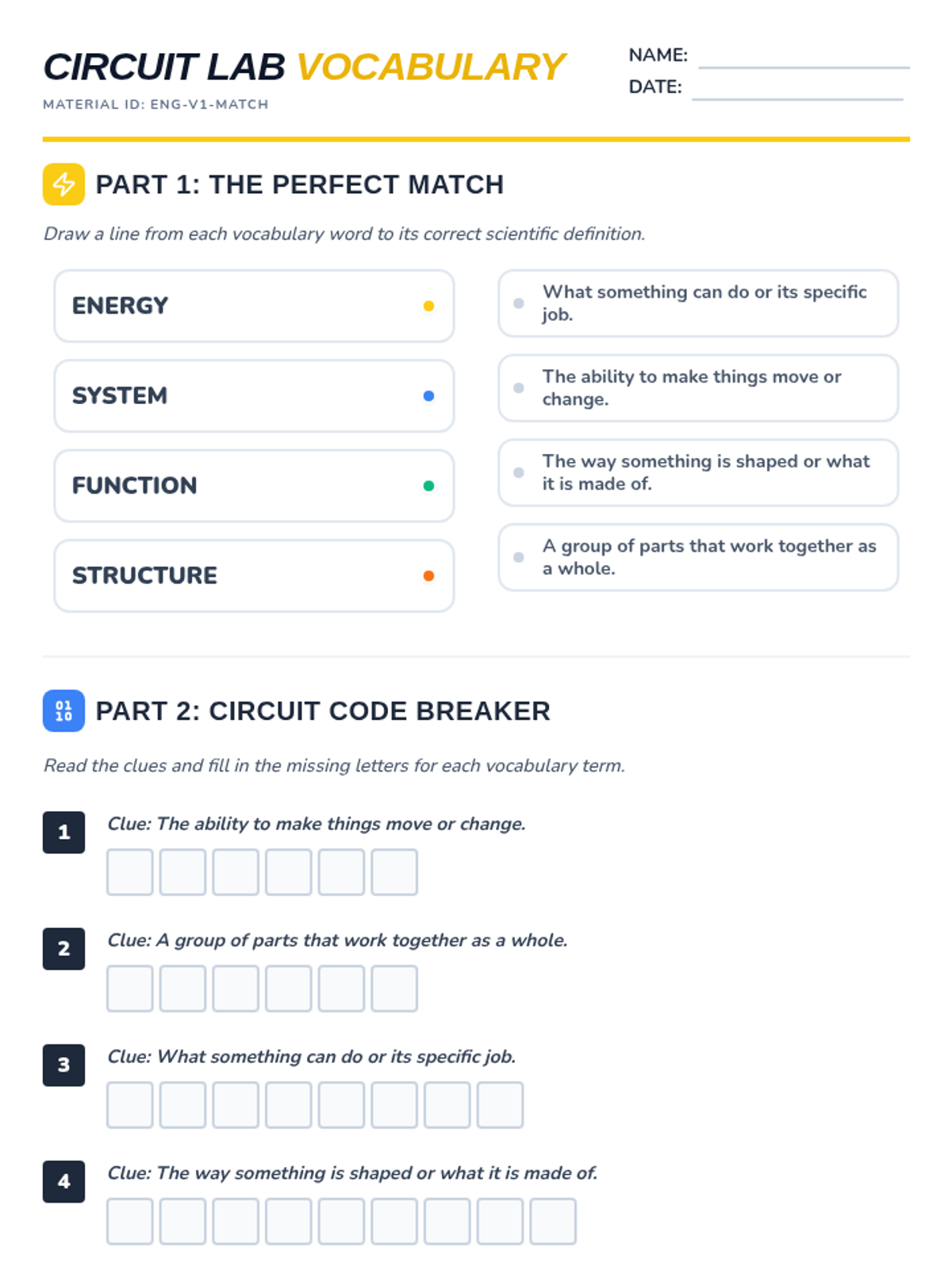Screen dimensions: 952x1270
Task: Select the blue dot next to SYSTEM
Action: [428, 395]
